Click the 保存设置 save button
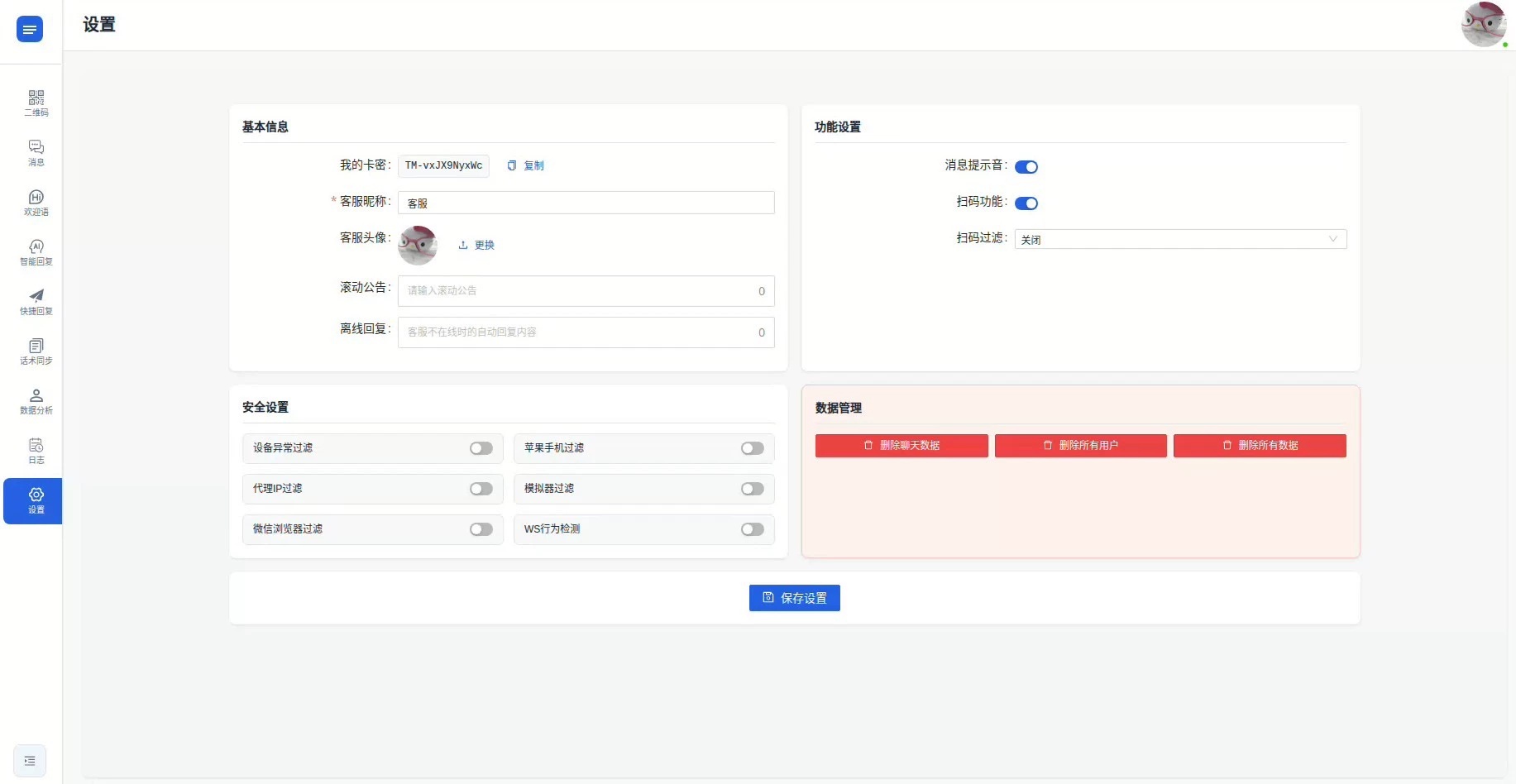This screenshot has width=1516, height=784. pos(795,598)
